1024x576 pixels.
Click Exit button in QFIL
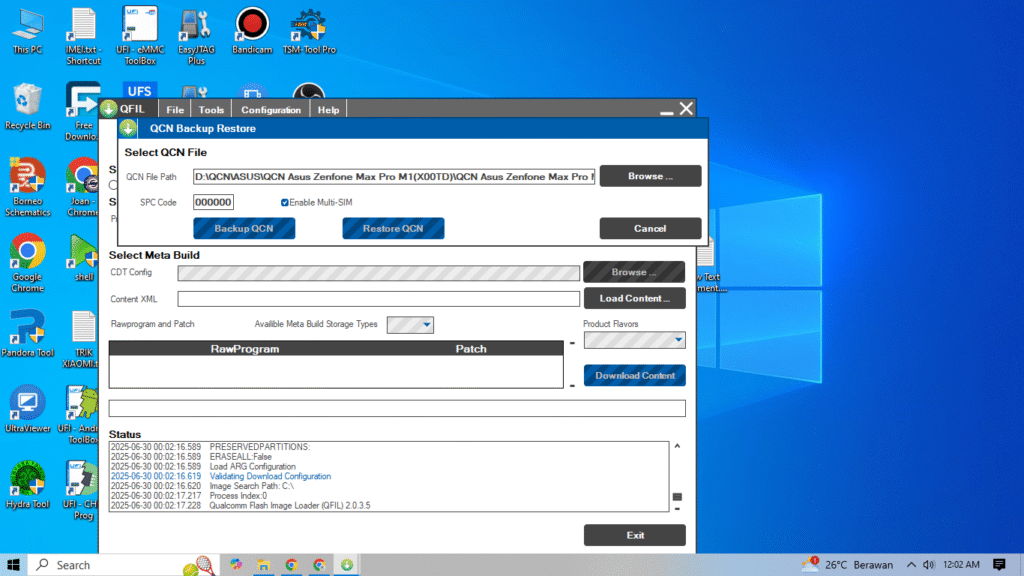tap(634, 535)
